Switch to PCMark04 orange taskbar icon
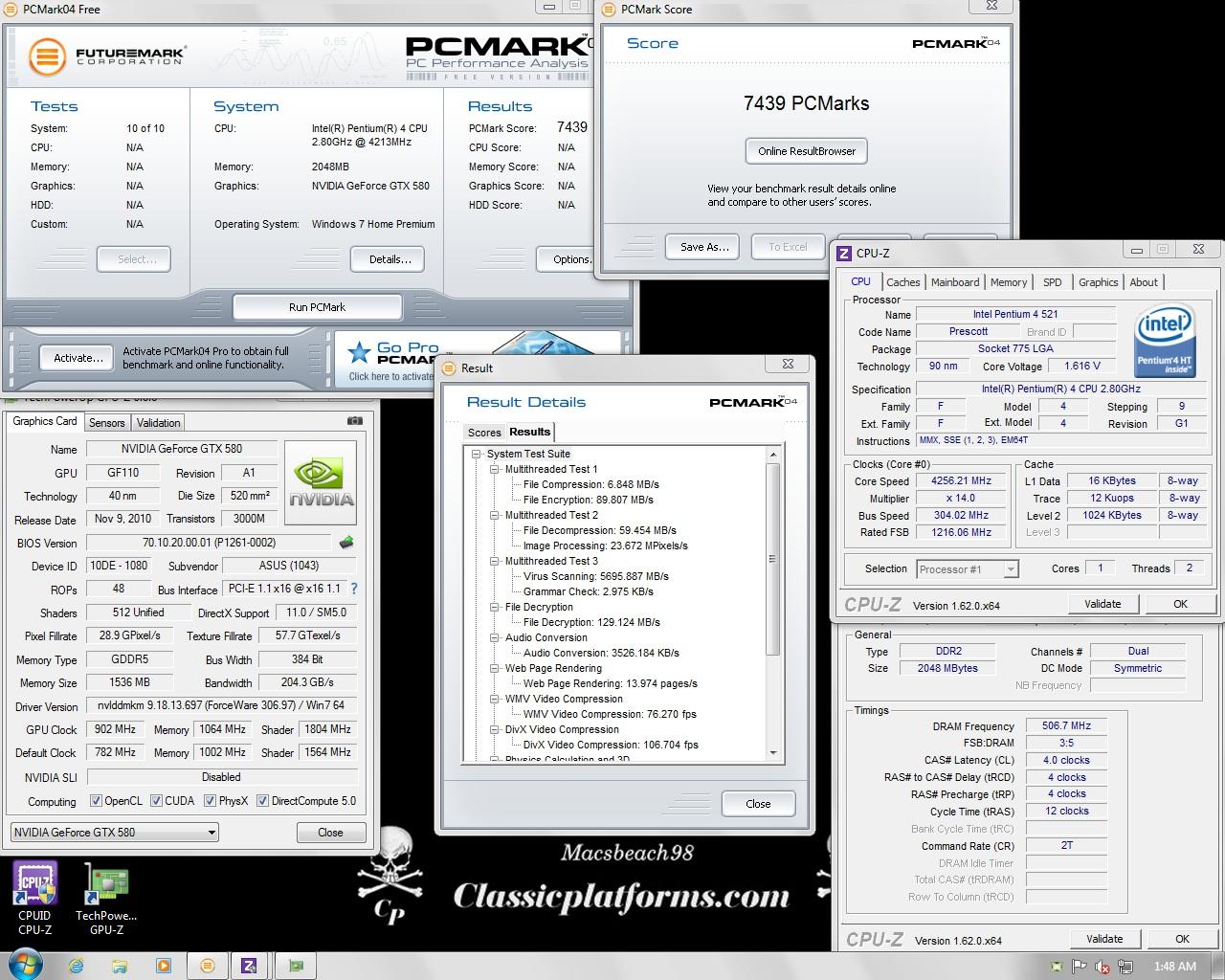1225x980 pixels. [207, 966]
